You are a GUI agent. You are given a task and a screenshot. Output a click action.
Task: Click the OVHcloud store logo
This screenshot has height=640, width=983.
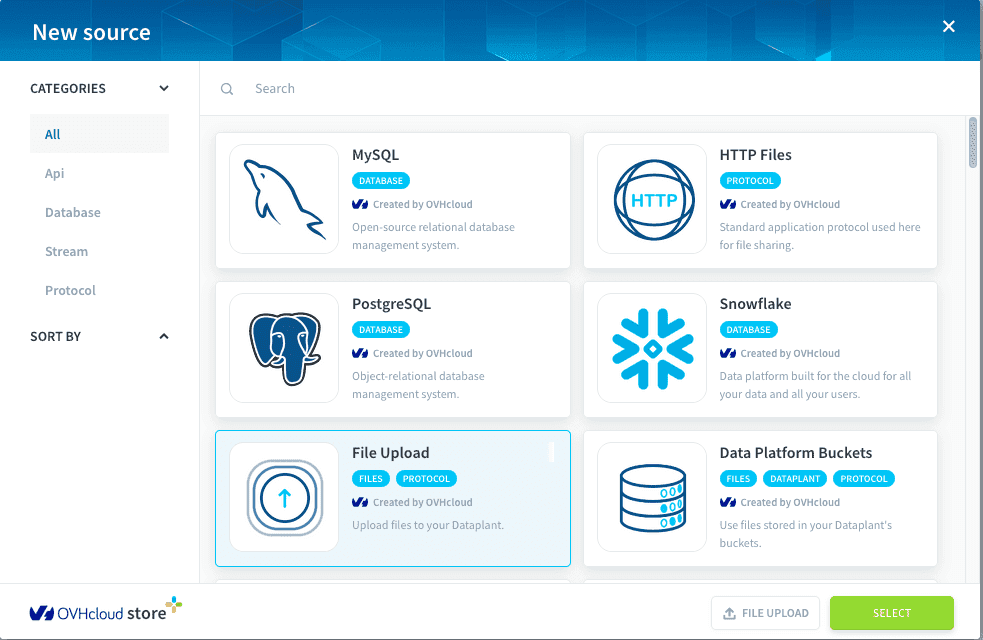tap(105, 610)
